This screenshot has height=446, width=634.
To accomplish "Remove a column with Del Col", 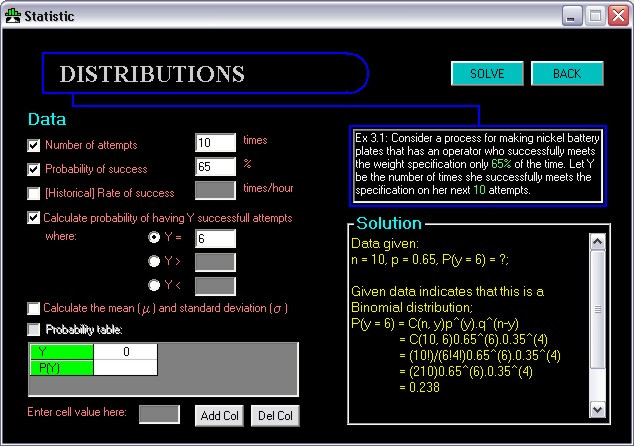I will pyautogui.click(x=275, y=416).
